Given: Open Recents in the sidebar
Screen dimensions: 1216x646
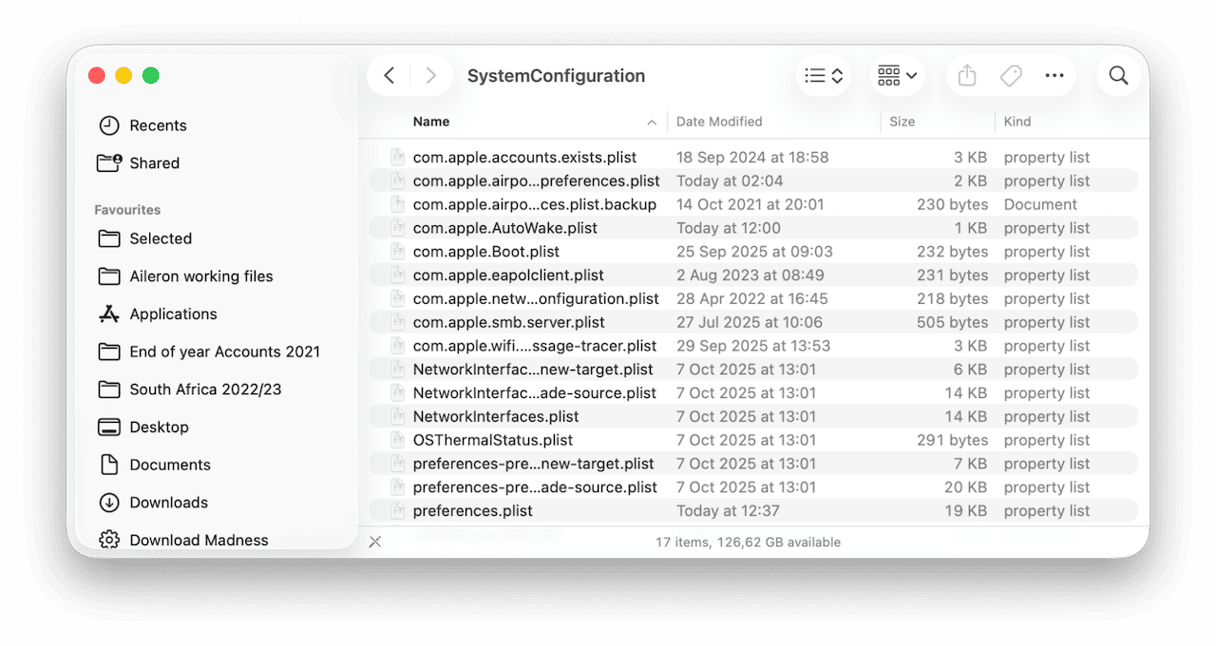Looking at the screenshot, I should click(x=157, y=126).
